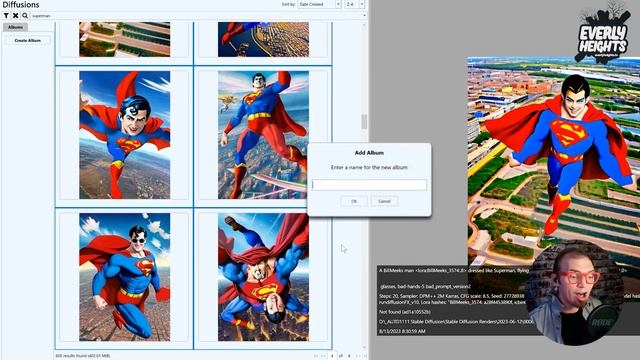Go to the previous results page
This screenshot has width=640, height=360.
coord(323,356)
